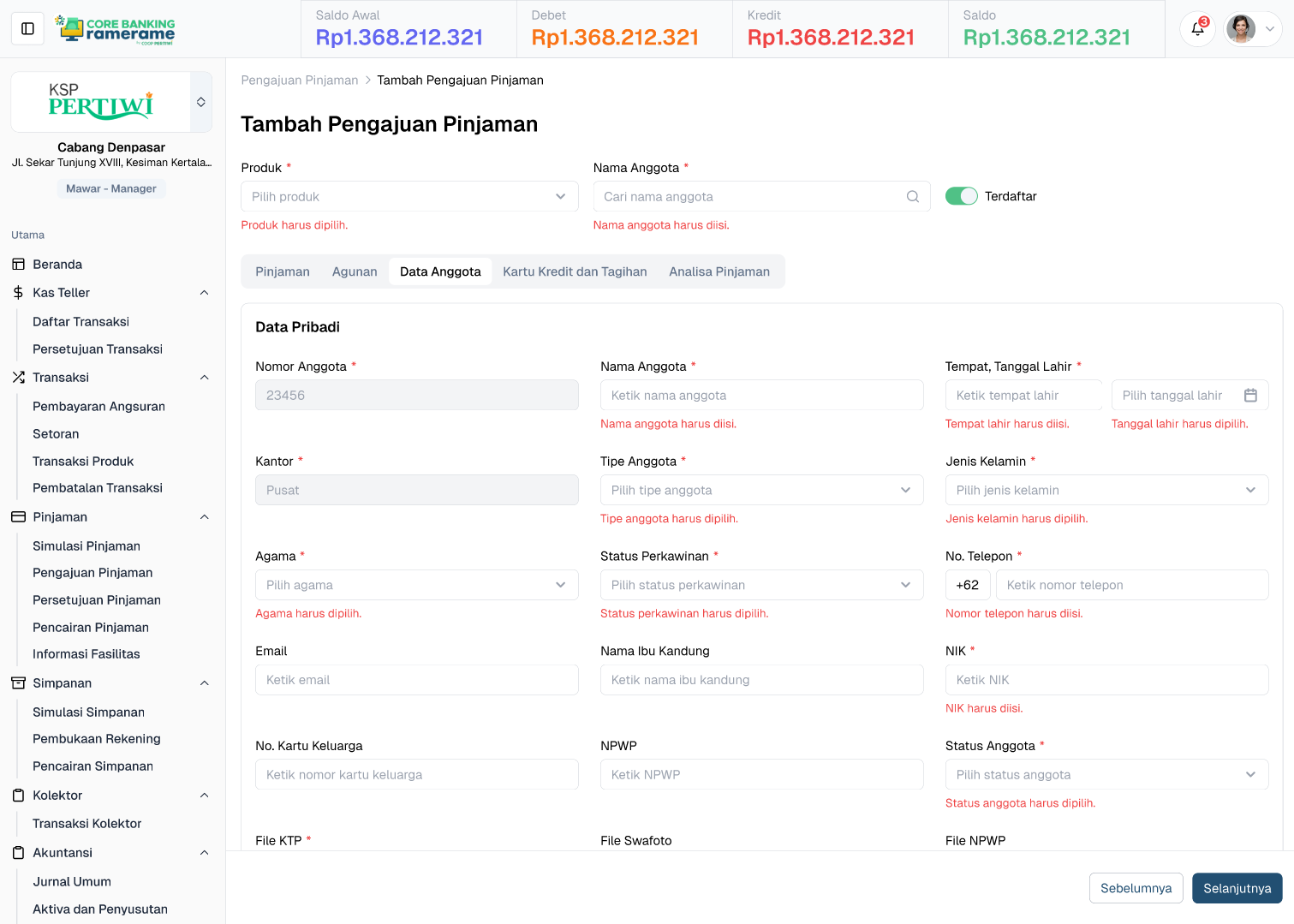Open the notifications bell
1294x924 pixels.
coord(1197,29)
